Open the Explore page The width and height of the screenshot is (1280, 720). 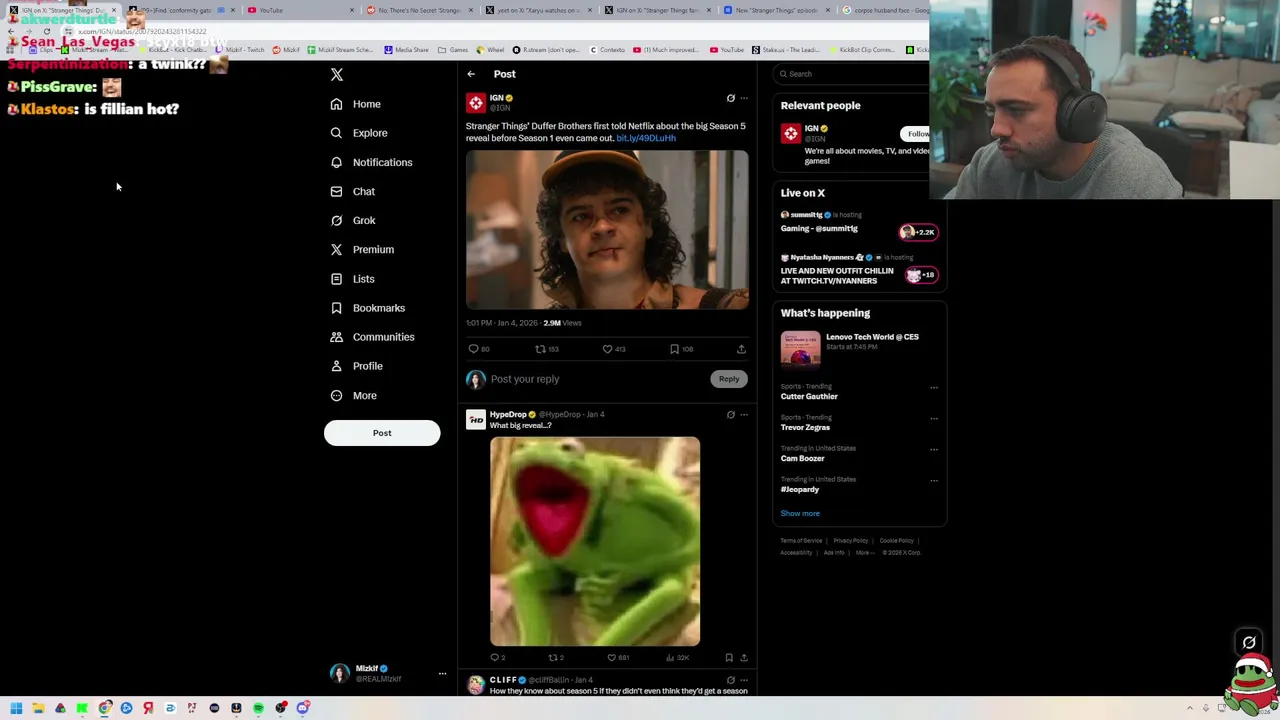[359, 133]
